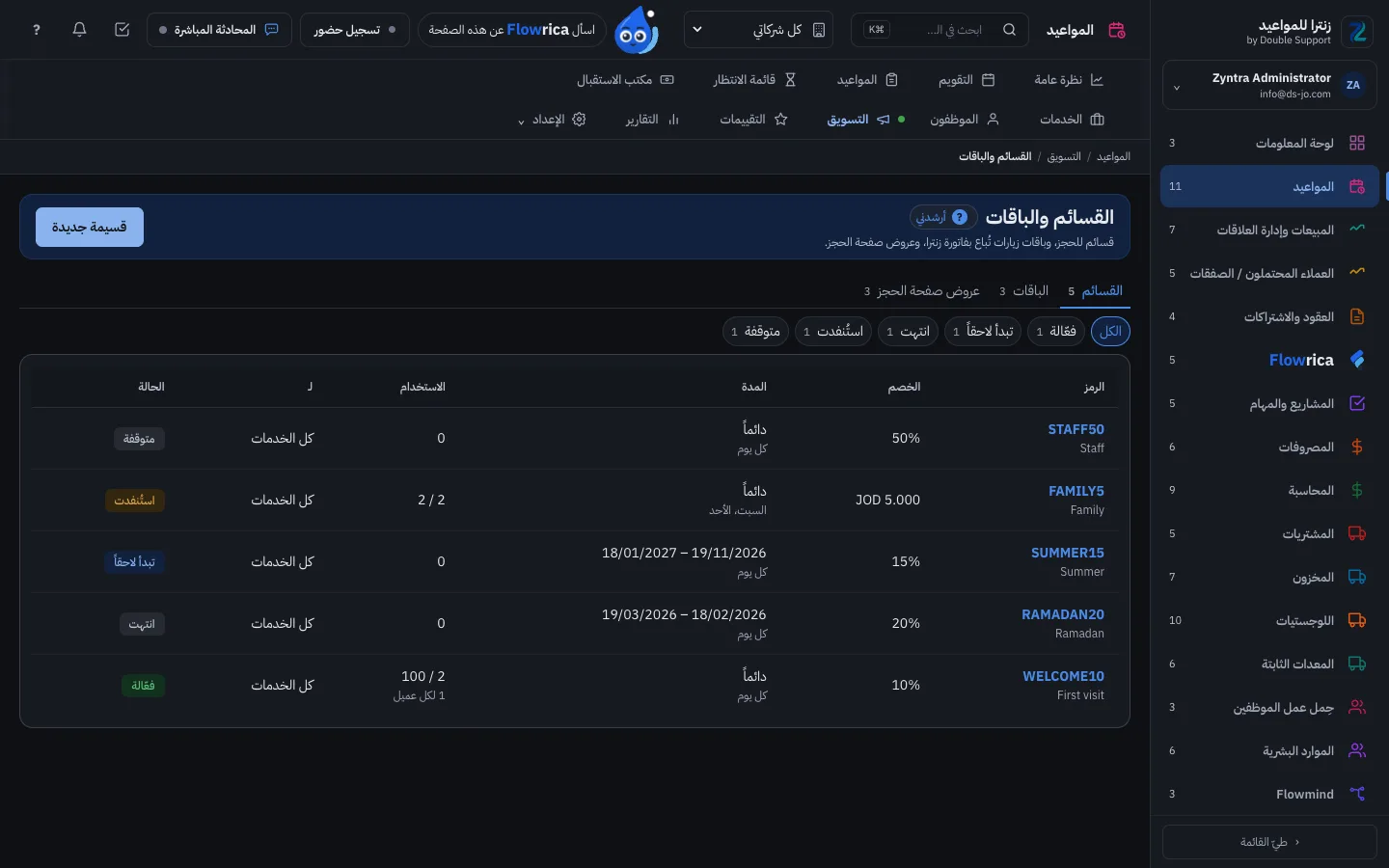Screen dimensions: 1389x868
Task: Open the tasks checkbox icon in header
Action: click(122, 30)
